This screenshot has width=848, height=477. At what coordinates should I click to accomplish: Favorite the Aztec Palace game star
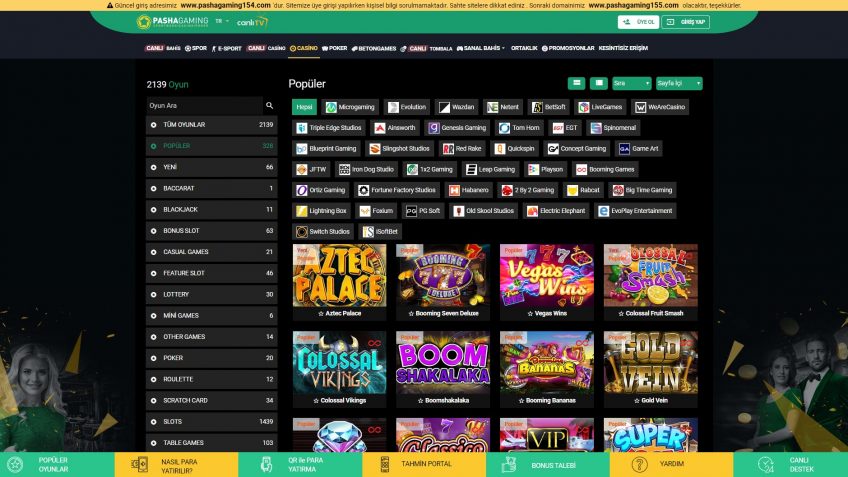click(x=321, y=314)
